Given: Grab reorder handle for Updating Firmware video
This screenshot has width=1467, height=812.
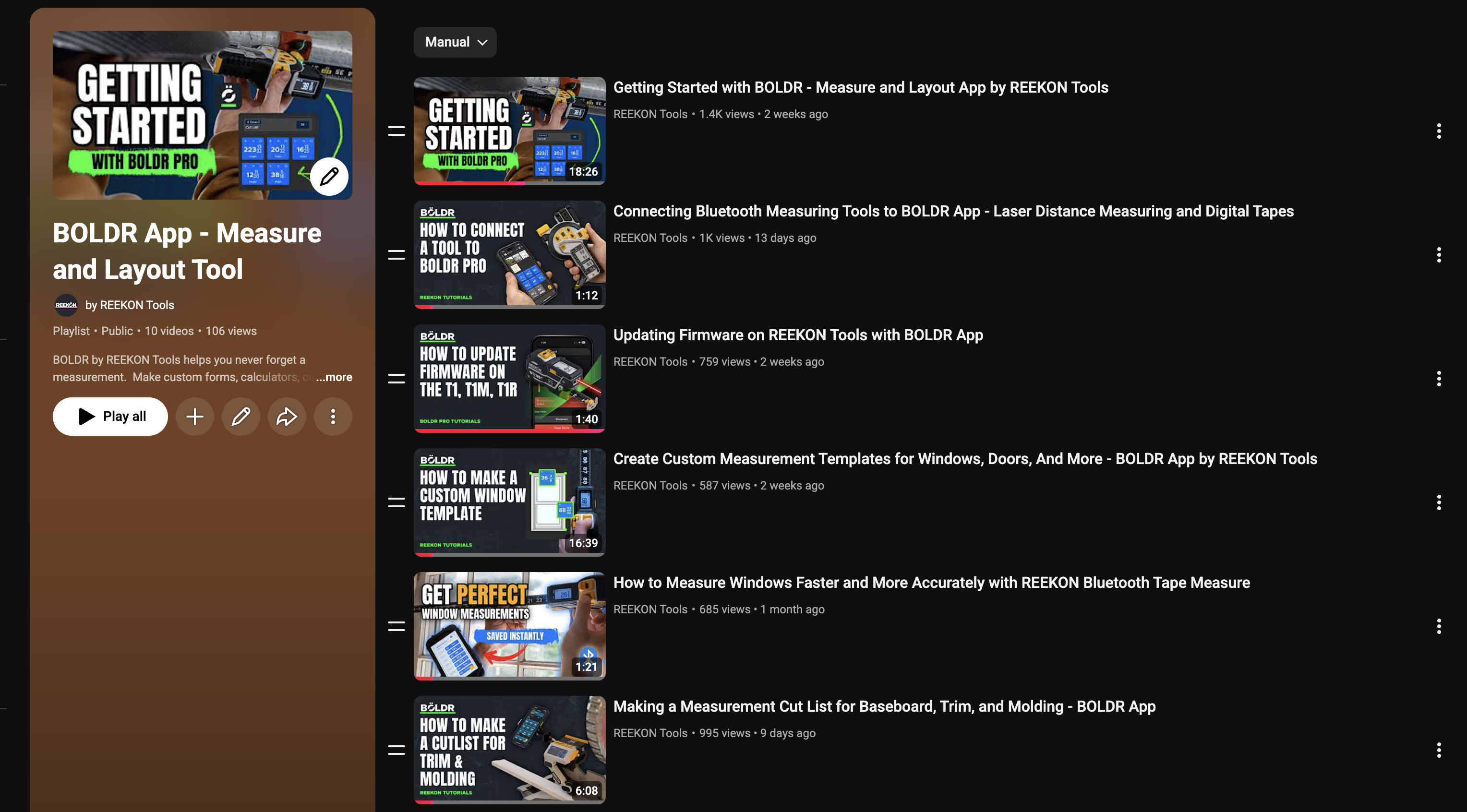Looking at the screenshot, I should point(397,379).
